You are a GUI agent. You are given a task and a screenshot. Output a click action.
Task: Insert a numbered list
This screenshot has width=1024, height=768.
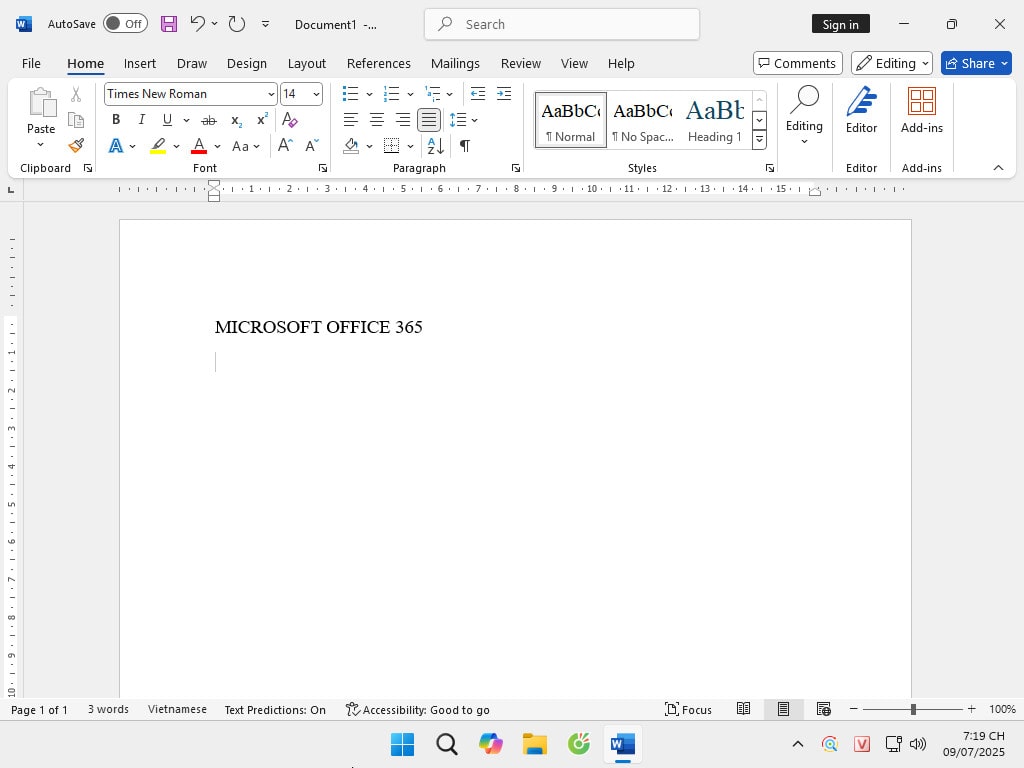pyautogui.click(x=391, y=94)
